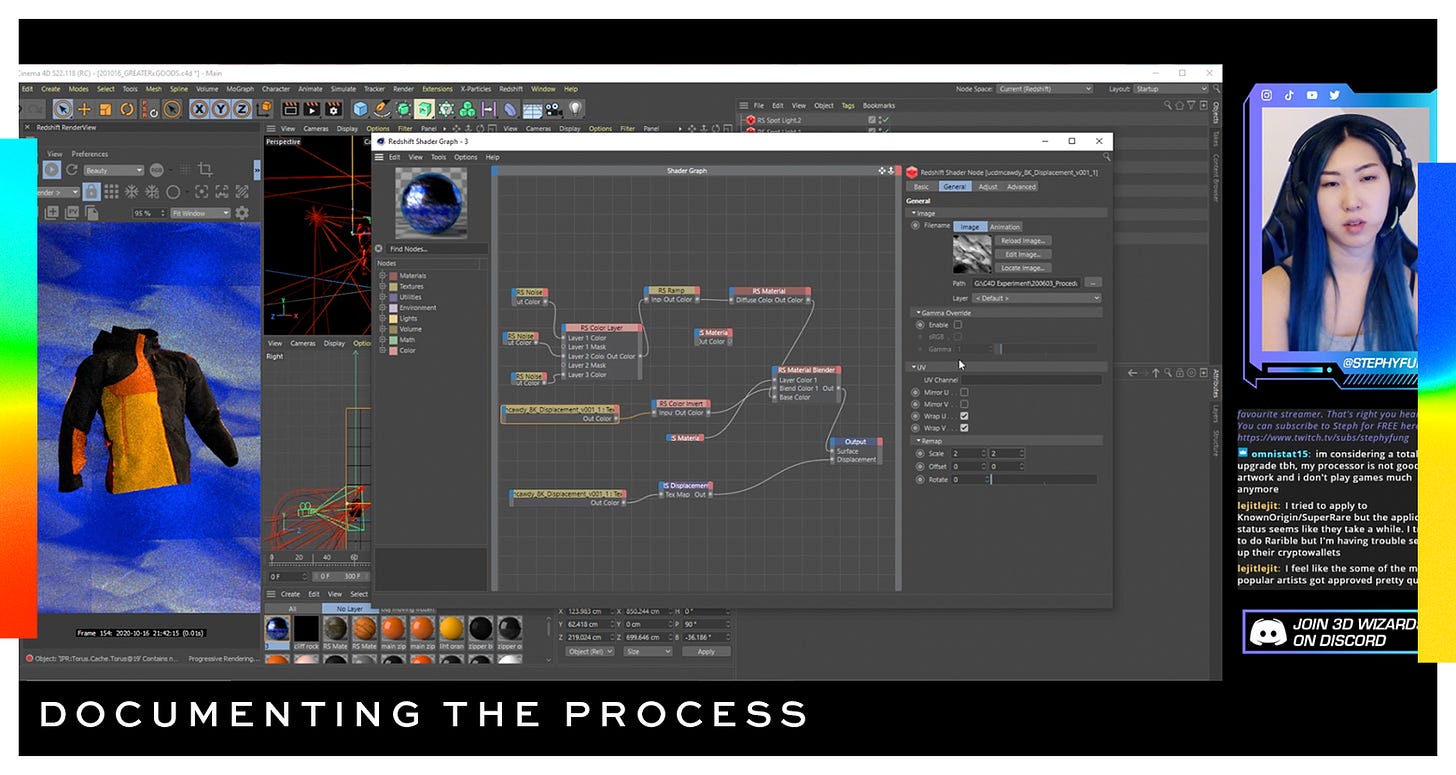Viewport: 1456px width, 775px height.
Task: Open the MoGraph menu
Action: (240, 89)
